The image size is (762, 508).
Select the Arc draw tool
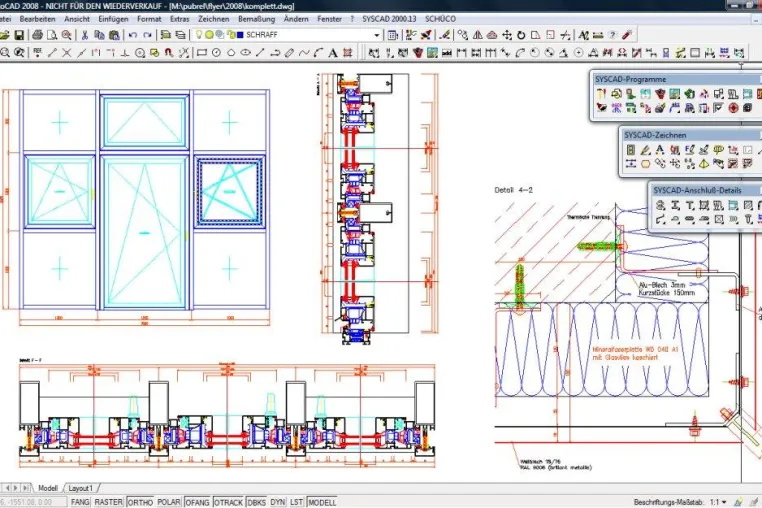coord(318,53)
